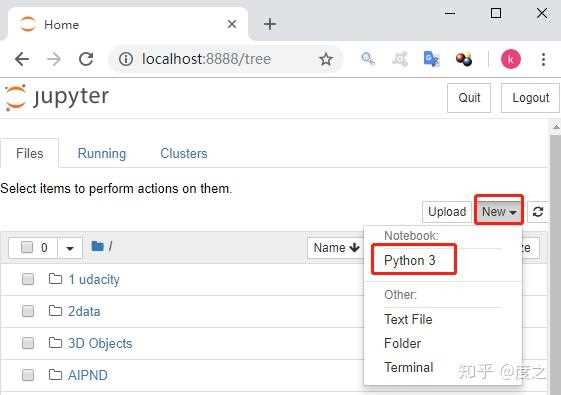The image size is (561, 395).
Task: Click the root folder icon in breadcrumb
Action: [97, 247]
